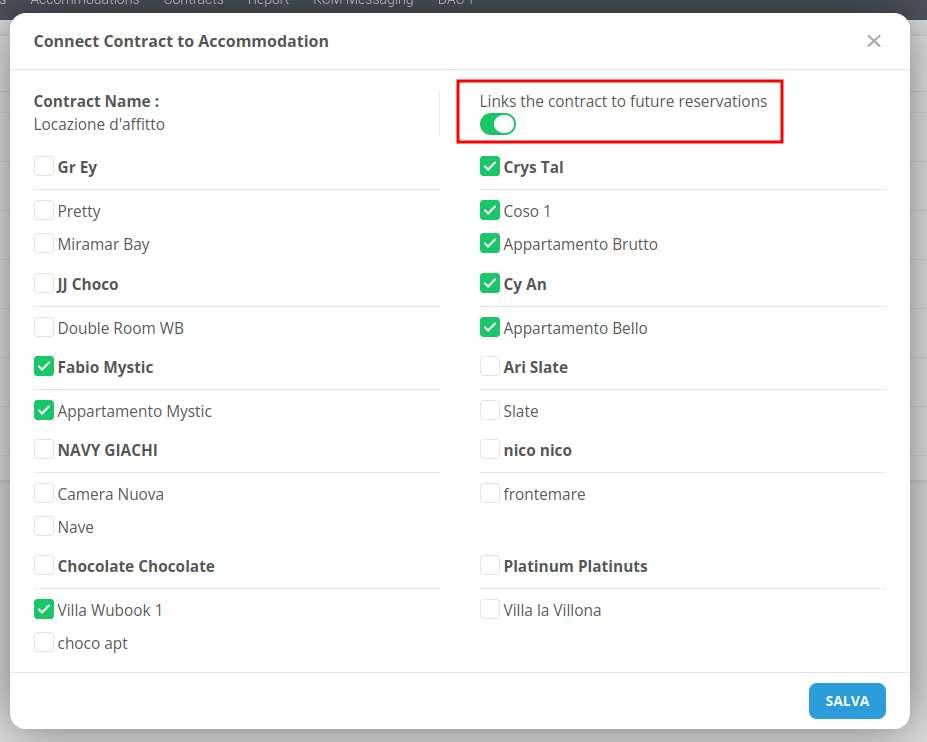927x742 pixels.
Task: Check the Ari Slate checkbox
Action: 490,367
